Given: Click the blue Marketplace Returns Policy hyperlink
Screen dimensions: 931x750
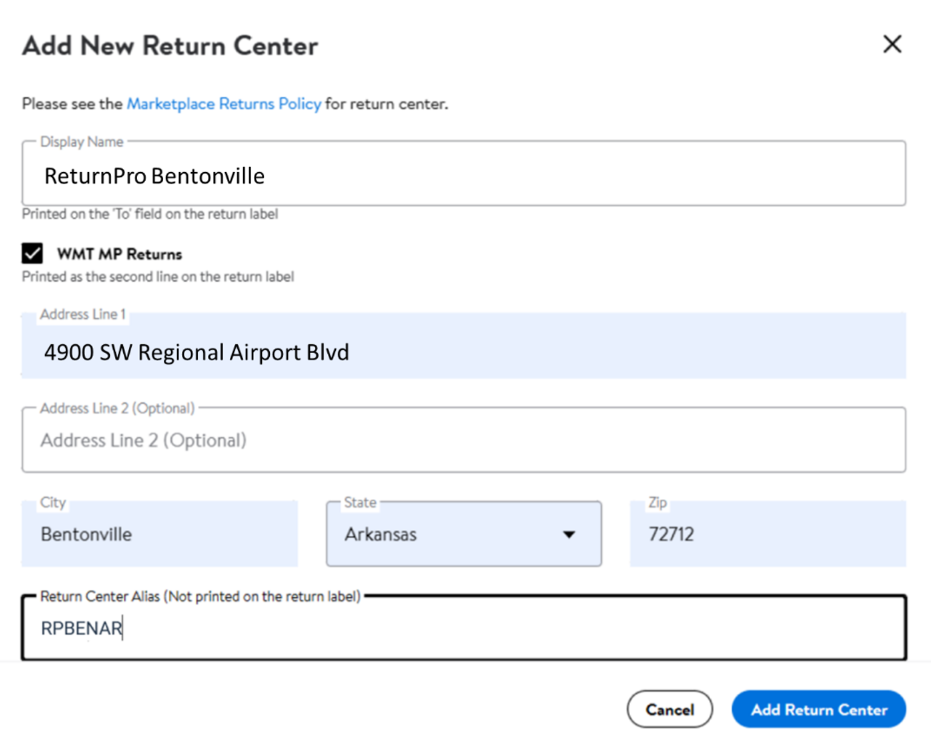Looking at the screenshot, I should point(224,103).
